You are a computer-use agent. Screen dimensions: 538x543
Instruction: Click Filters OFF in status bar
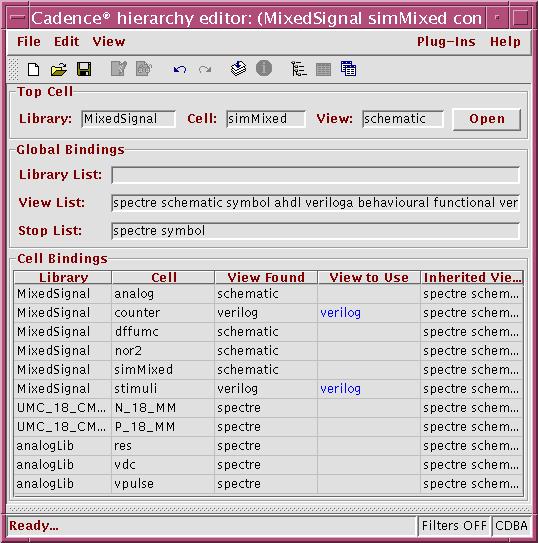click(x=454, y=526)
